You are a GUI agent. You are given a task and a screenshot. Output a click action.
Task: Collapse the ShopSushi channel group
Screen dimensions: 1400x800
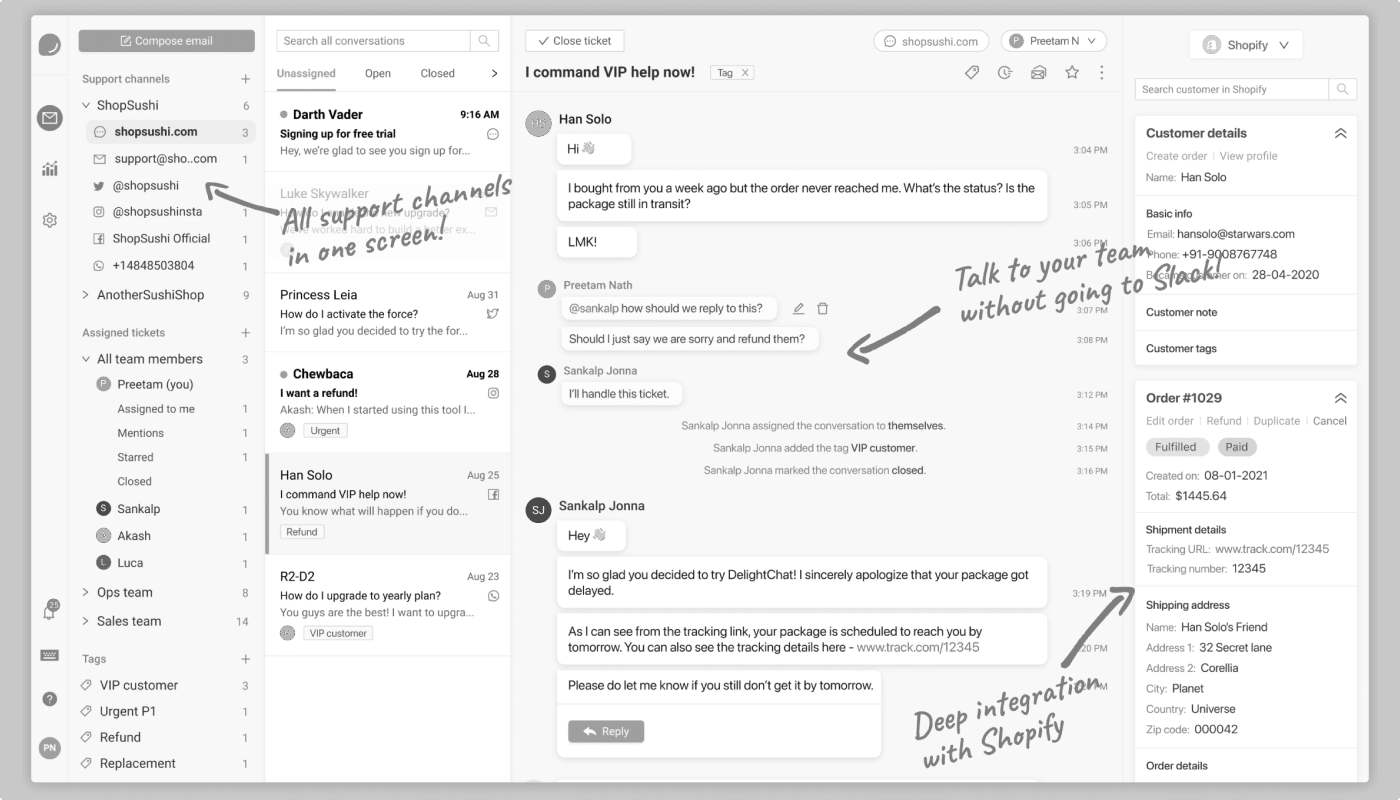tap(86, 105)
